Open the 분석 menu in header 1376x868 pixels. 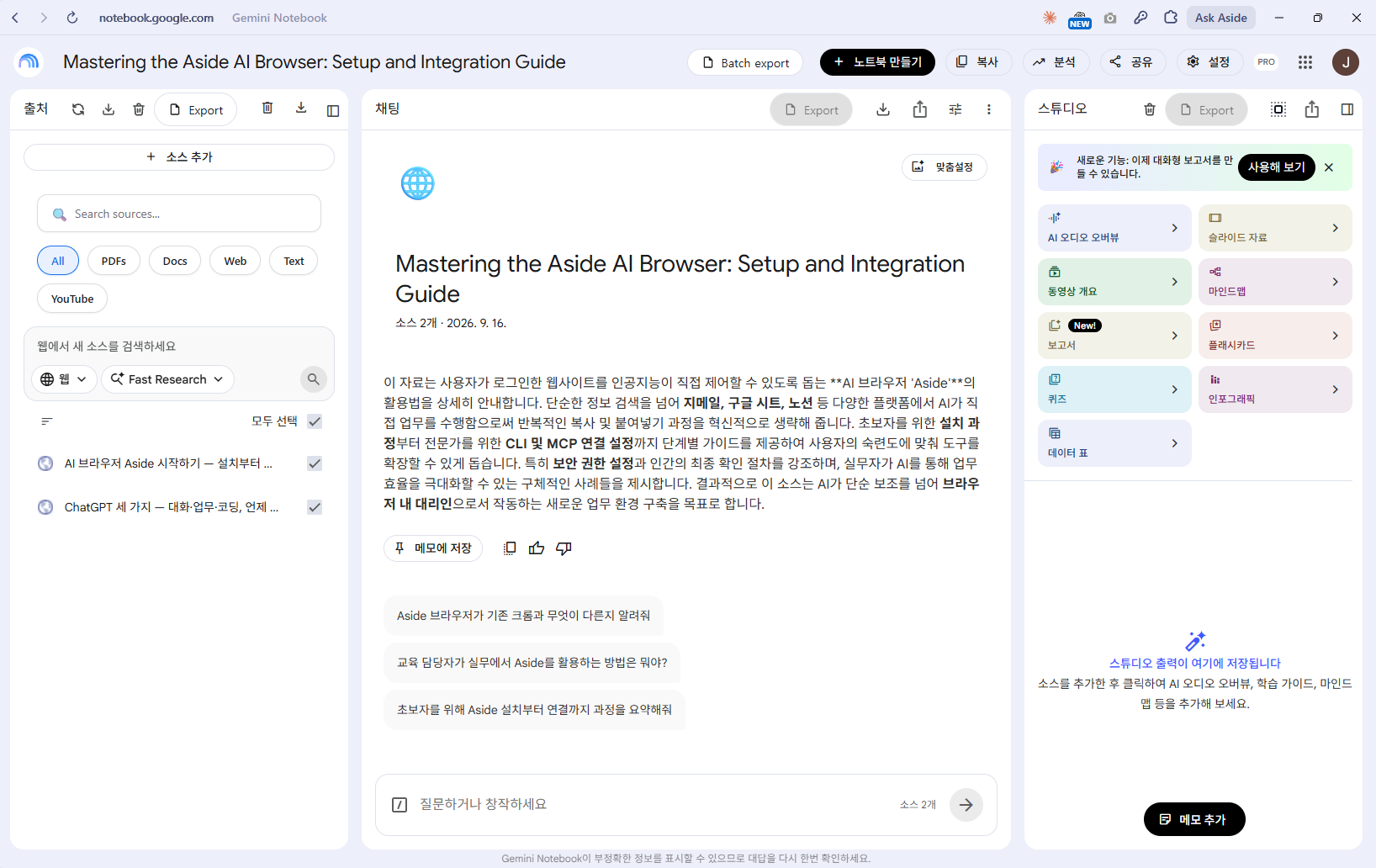click(1056, 62)
